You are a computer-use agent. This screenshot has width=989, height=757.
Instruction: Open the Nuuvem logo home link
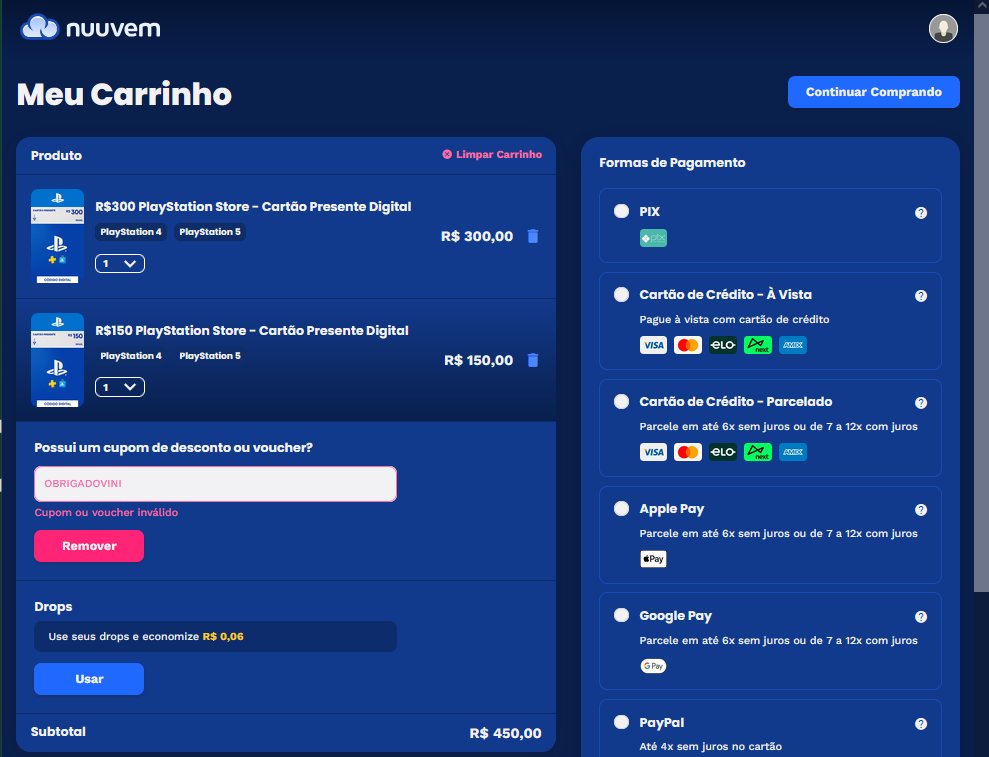(90, 28)
